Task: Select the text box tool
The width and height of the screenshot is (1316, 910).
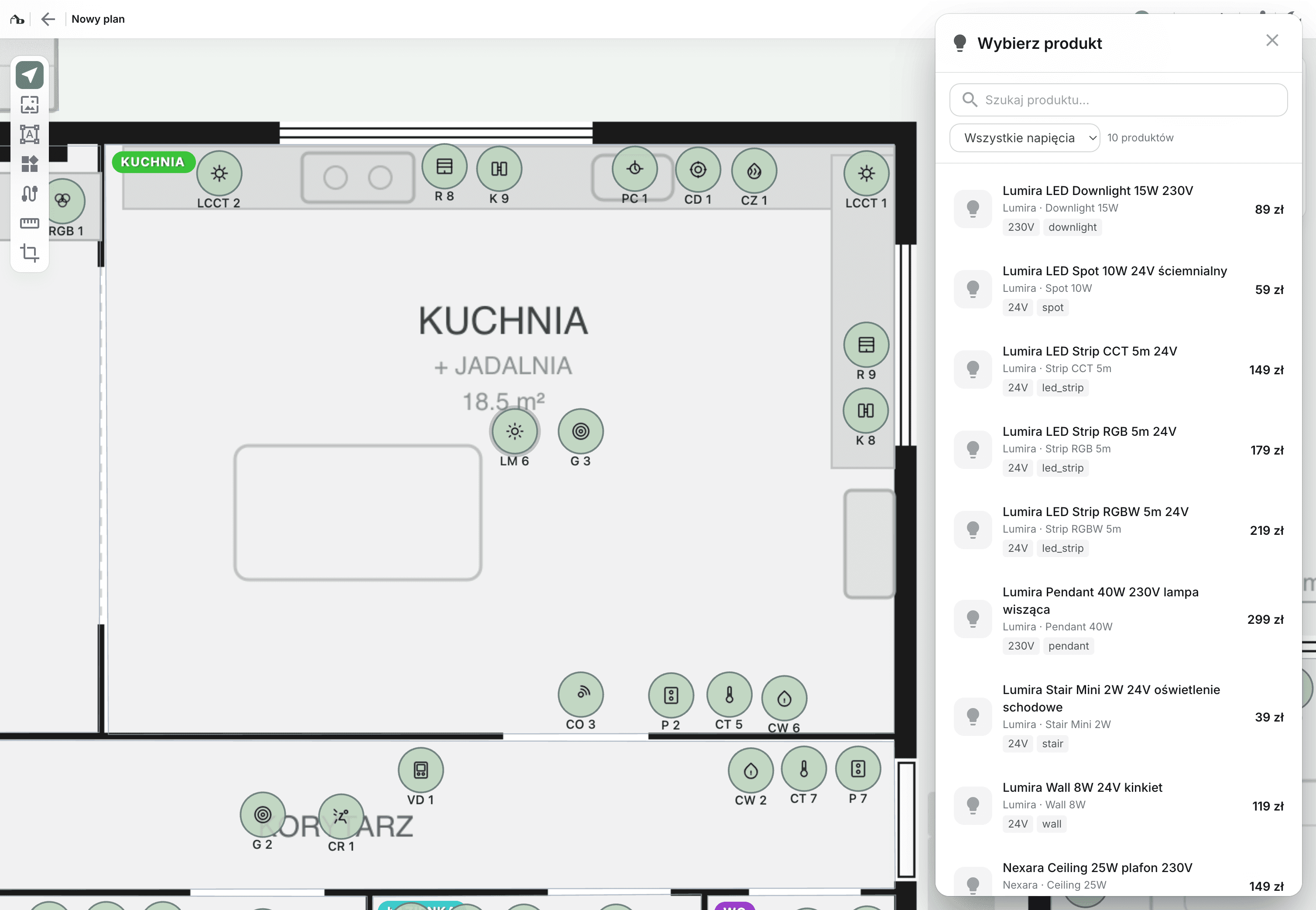Action: (30, 134)
